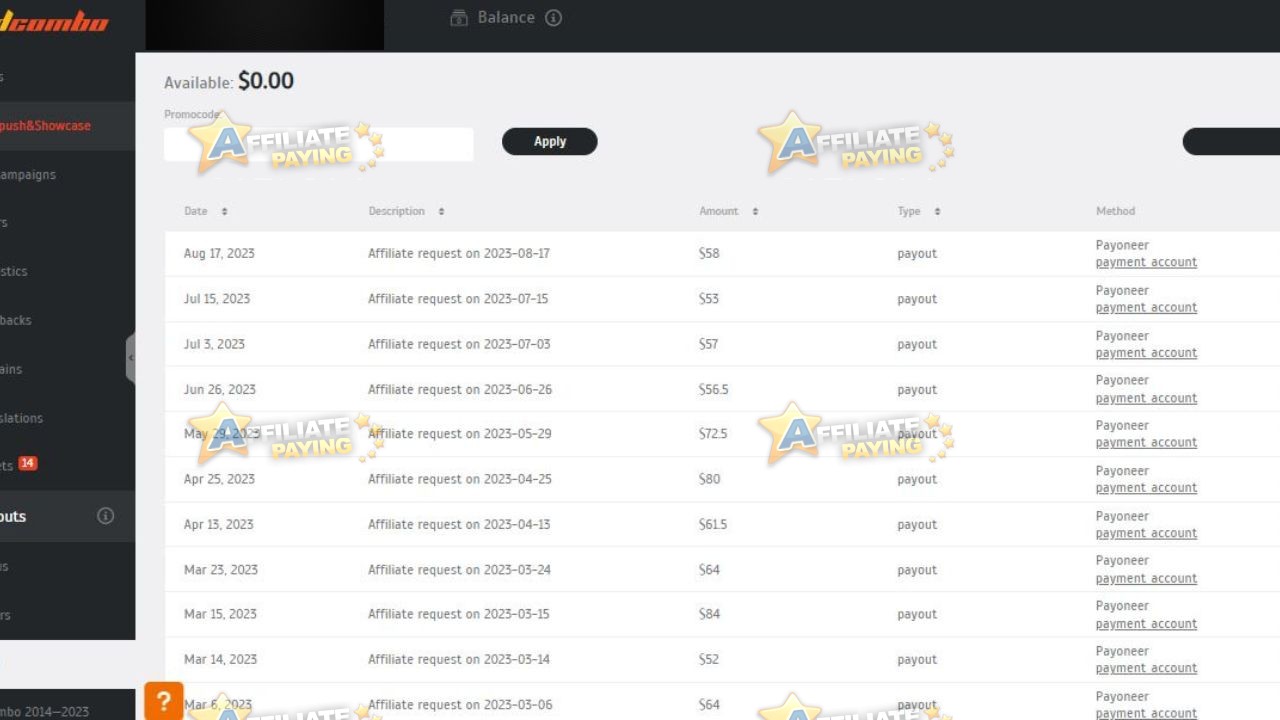Select the $57 amount cell

point(709,345)
